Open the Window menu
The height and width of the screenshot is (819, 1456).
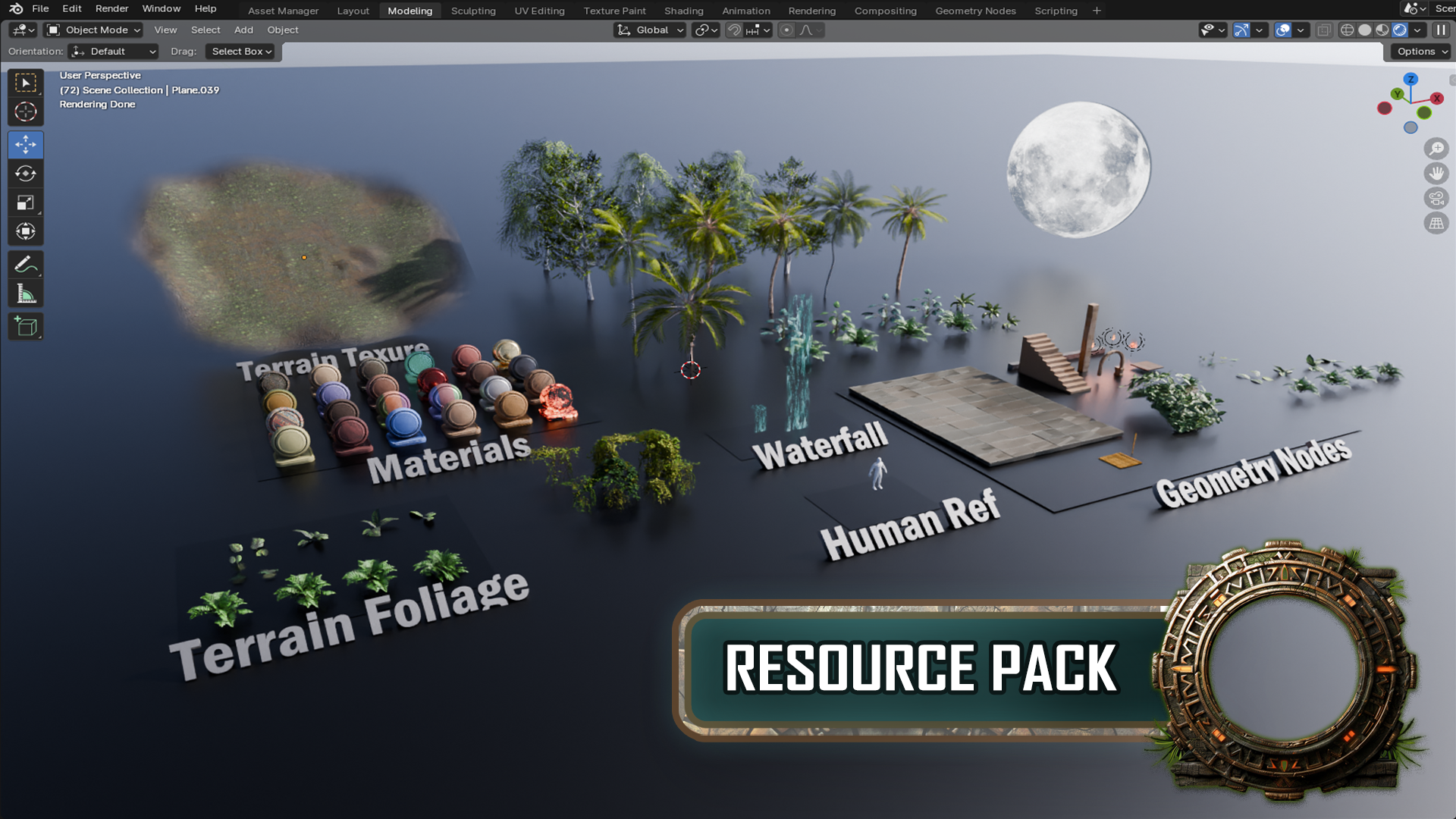pos(162,9)
